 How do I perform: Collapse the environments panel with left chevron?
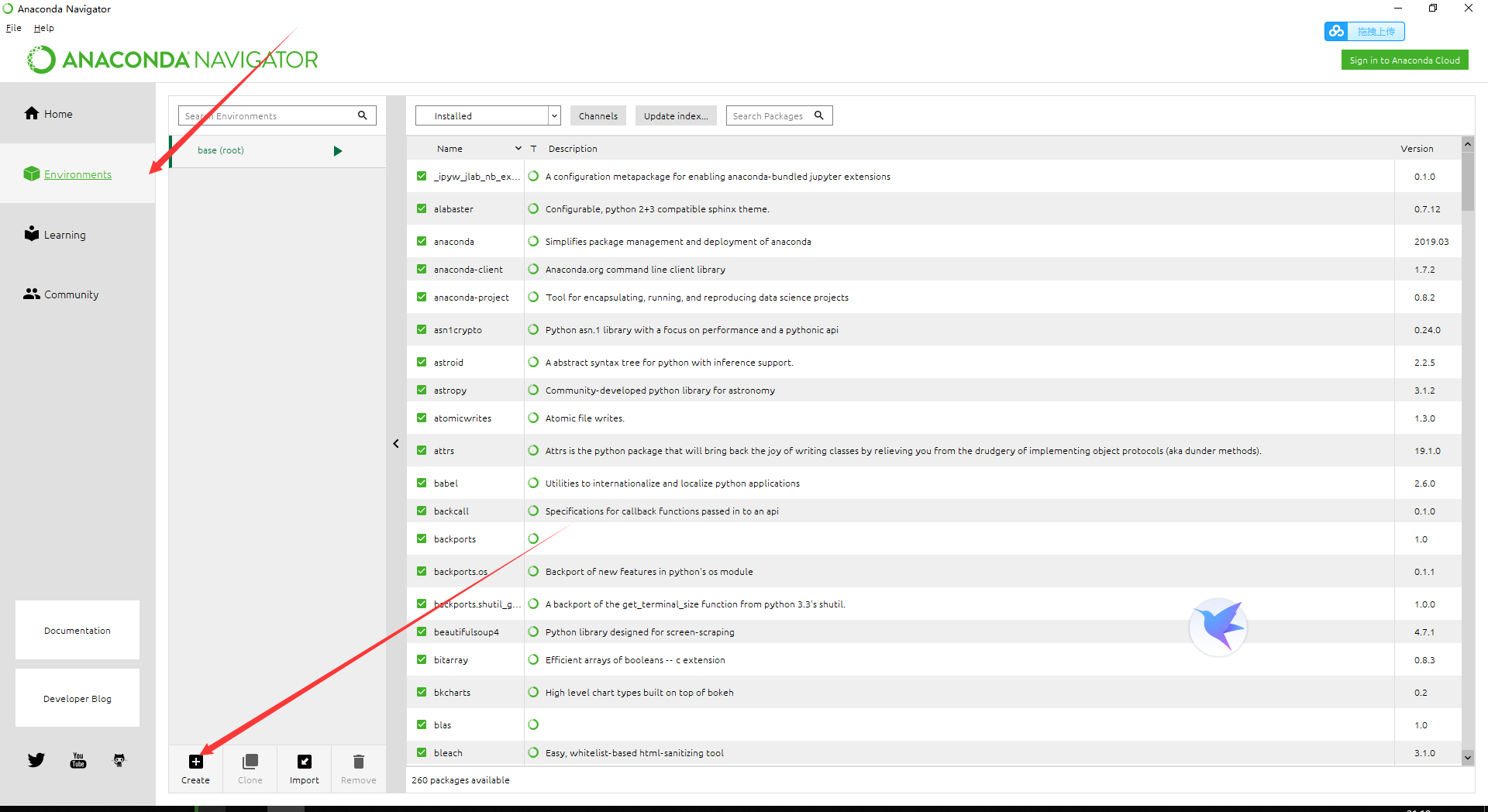click(x=396, y=444)
